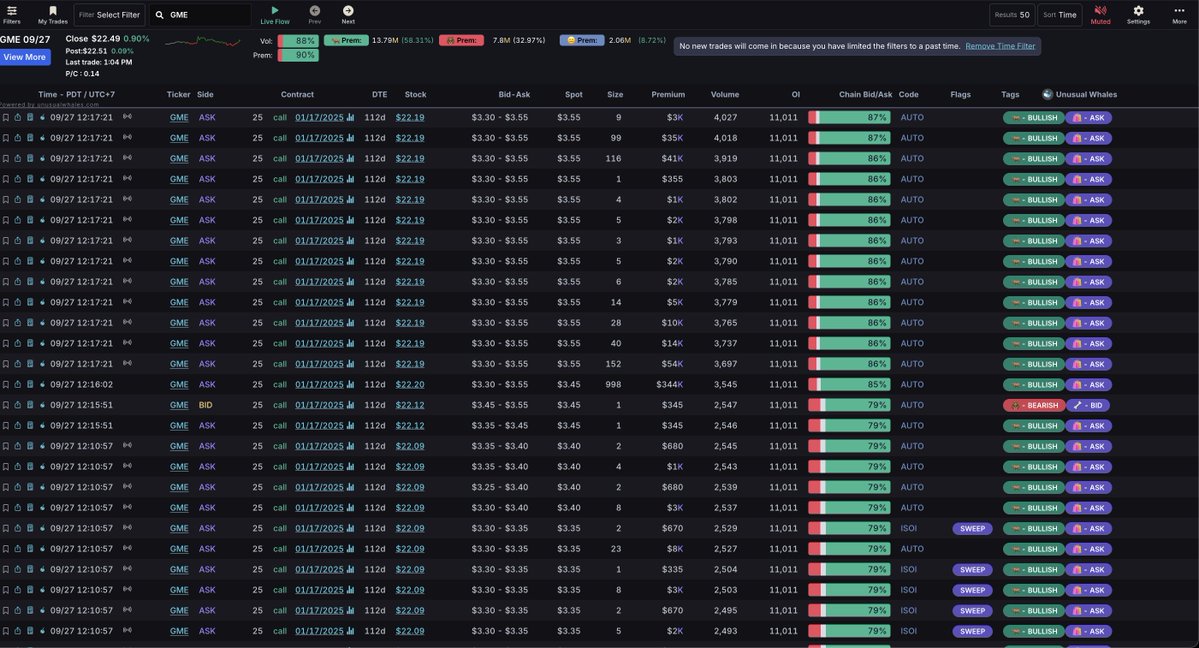Unmute trade sound alerts
The image size is (1199, 648).
coord(1100,11)
